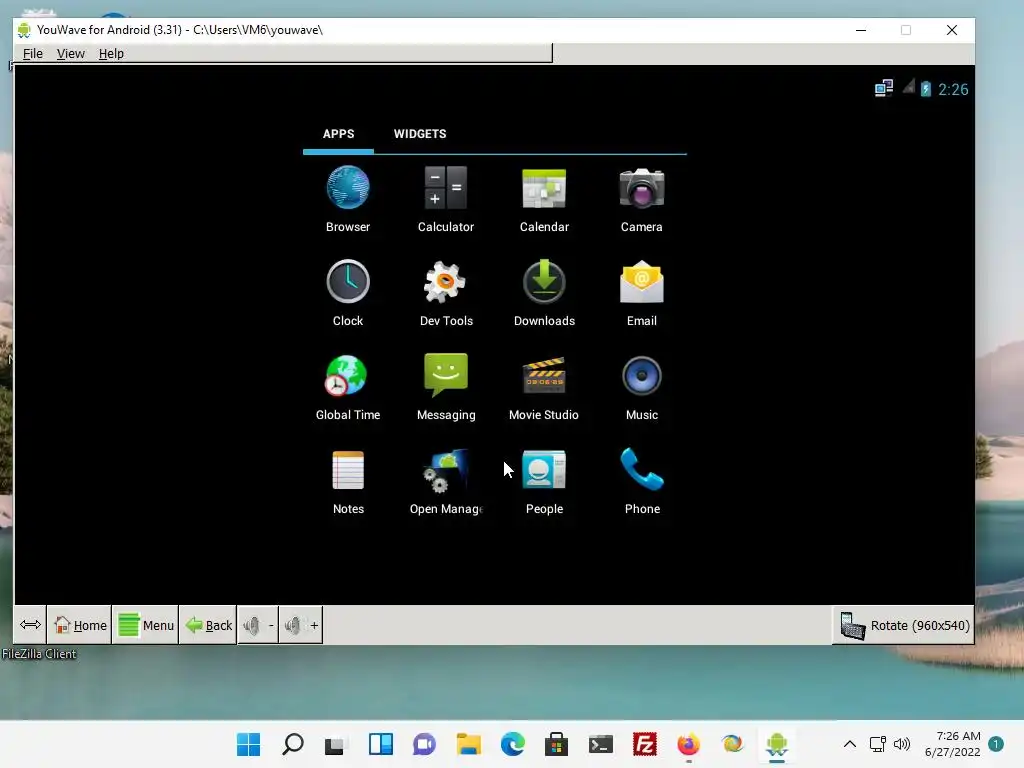The image size is (1024, 768).
Task: Open network settings tray icon
Action: coord(878,744)
